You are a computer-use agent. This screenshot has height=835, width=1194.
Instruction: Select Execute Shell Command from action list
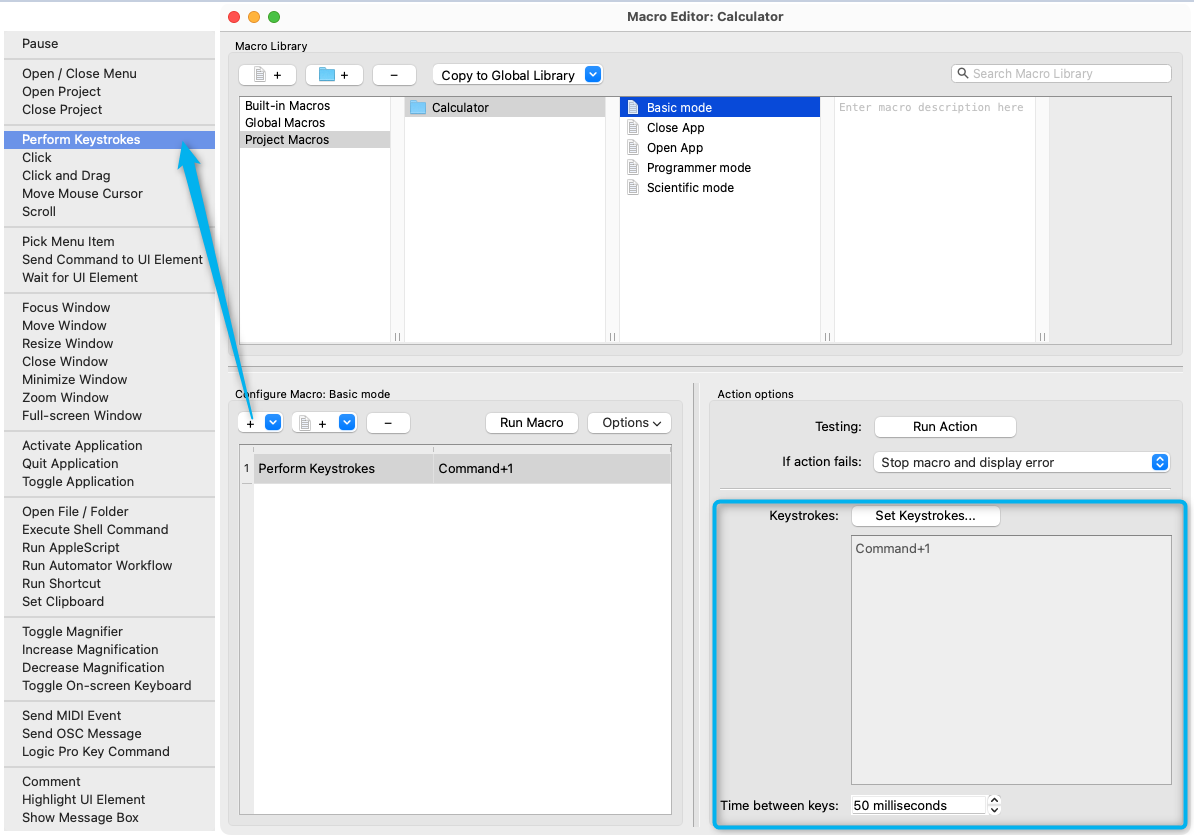(x=95, y=530)
